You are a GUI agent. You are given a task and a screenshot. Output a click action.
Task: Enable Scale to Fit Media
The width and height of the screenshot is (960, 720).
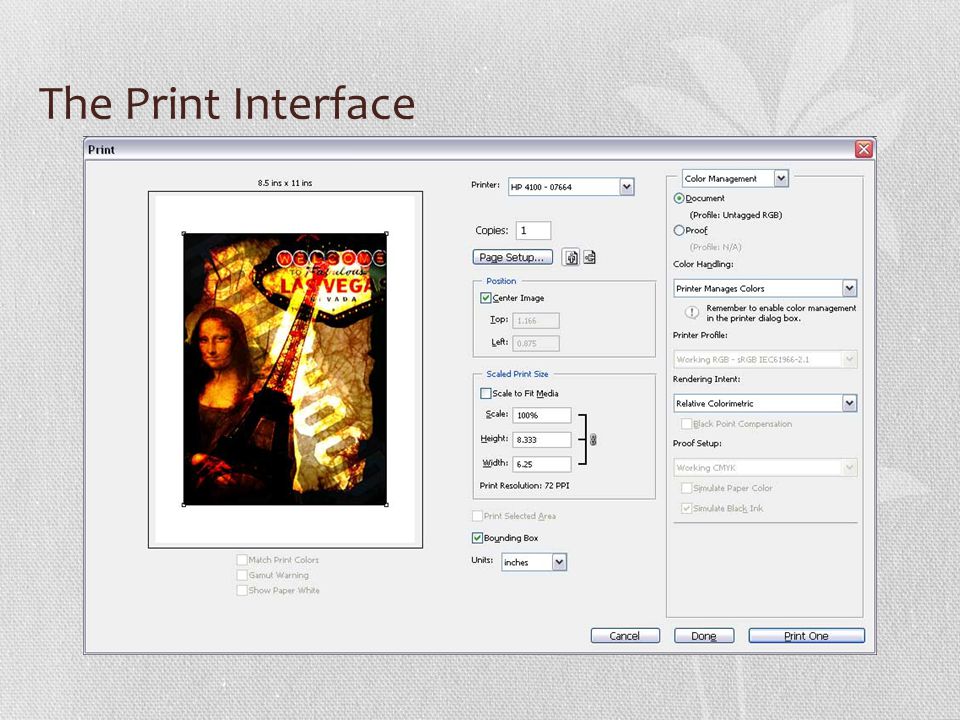[486, 393]
